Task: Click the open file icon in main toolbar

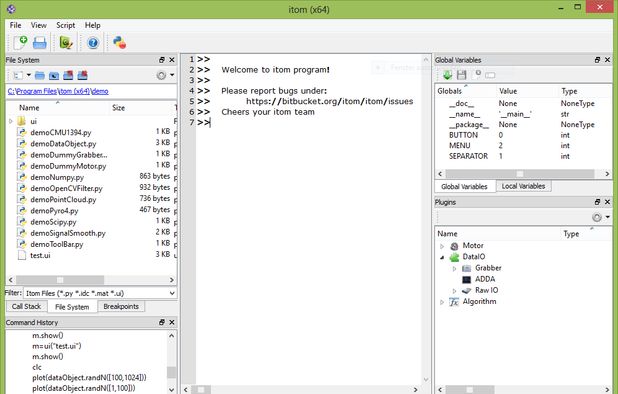Action: (39, 43)
